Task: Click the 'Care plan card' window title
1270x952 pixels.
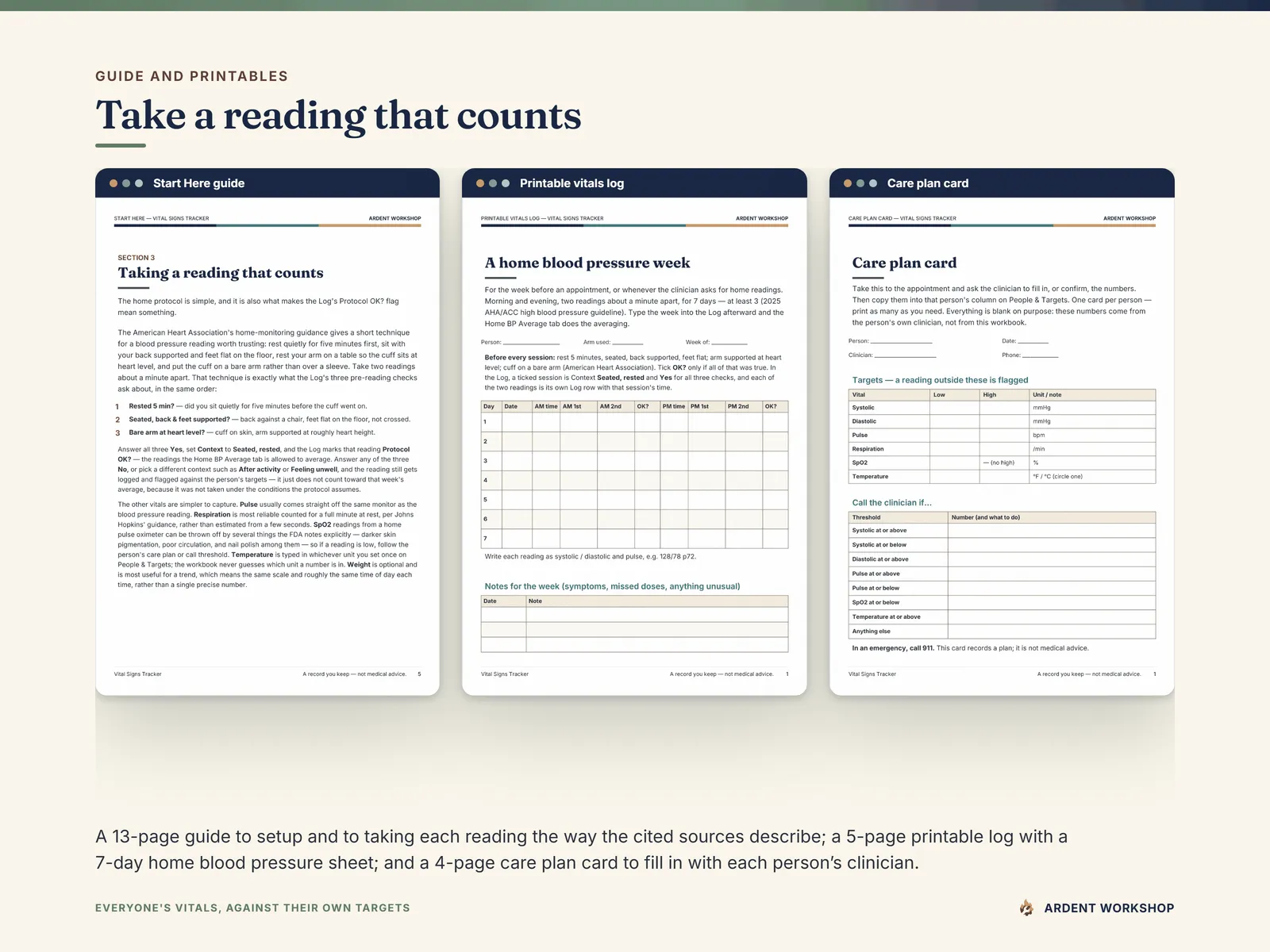Action: click(928, 183)
